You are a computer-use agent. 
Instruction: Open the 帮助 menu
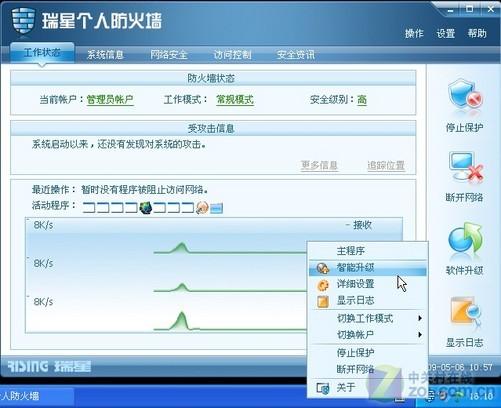point(477,33)
